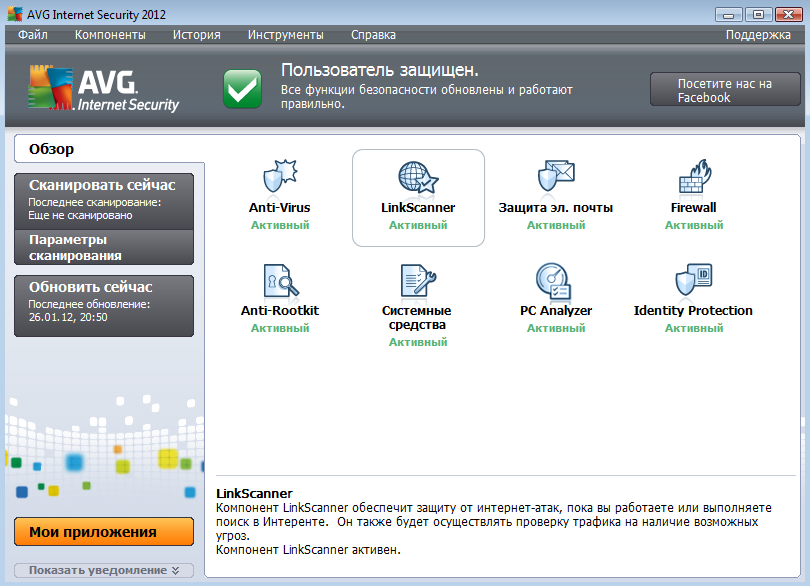Open the Инструменты menu
810x586 pixels.
pyautogui.click(x=286, y=35)
